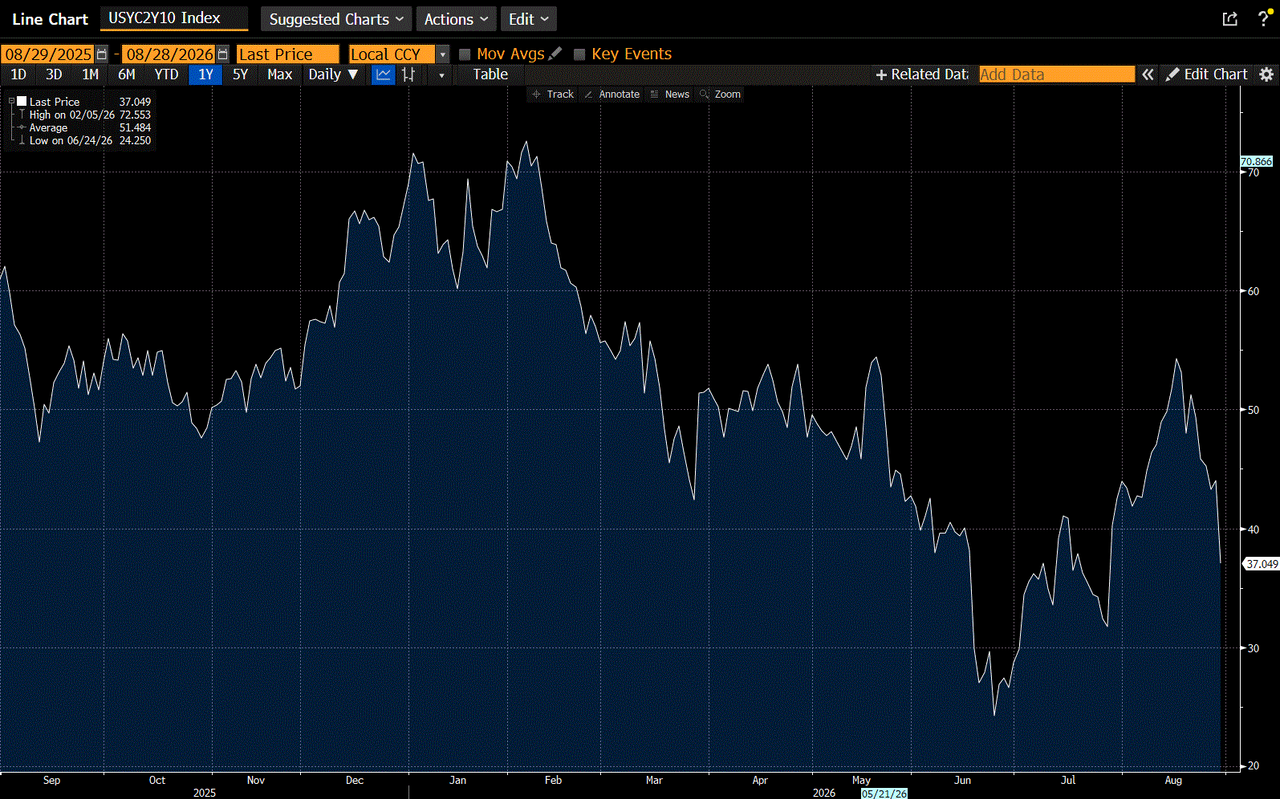Screen dimensions: 1280x799
Task: Switch to bar/candle chart type icon
Action: click(x=409, y=74)
